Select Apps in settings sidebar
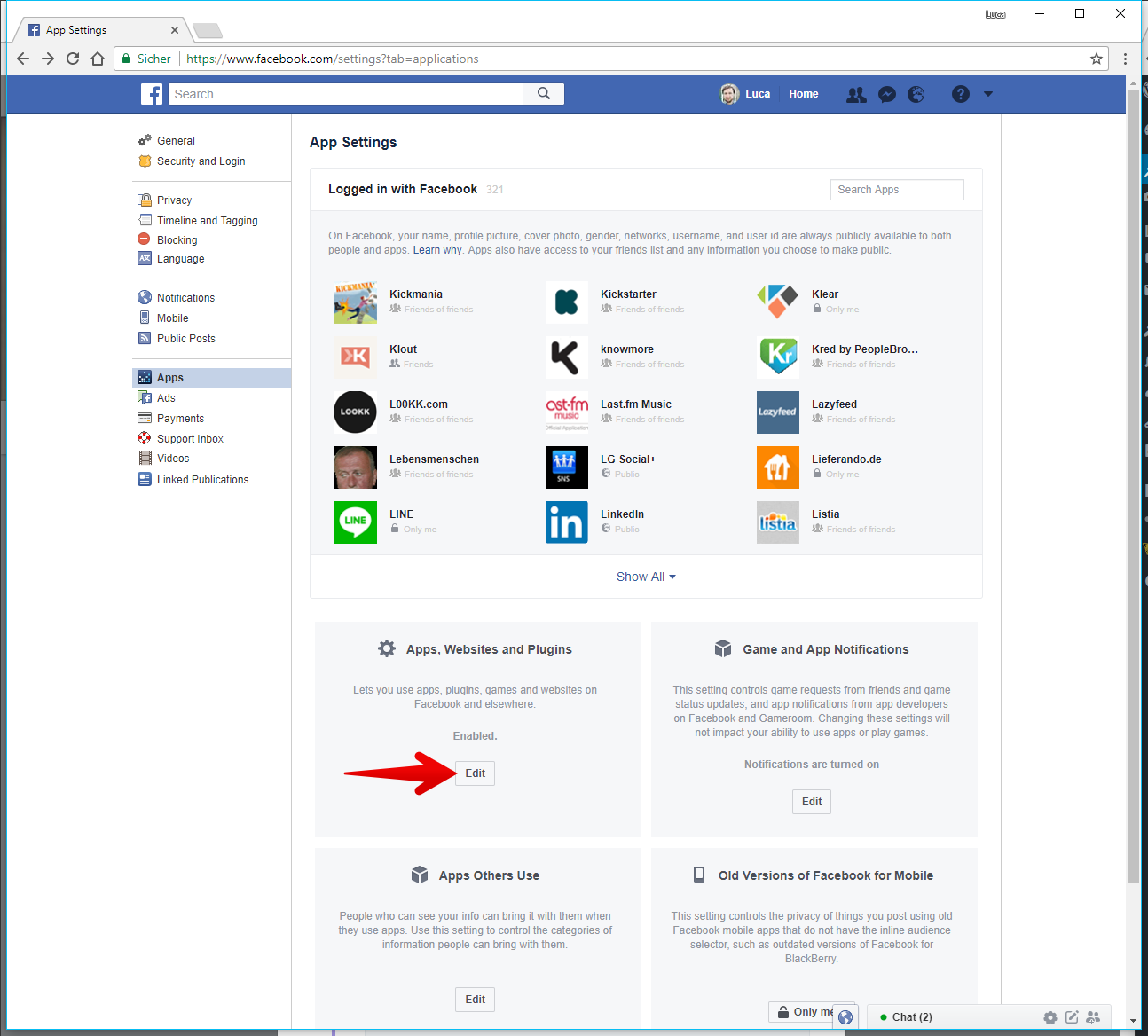Viewport: 1148px width, 1036px height. point(211,378)
